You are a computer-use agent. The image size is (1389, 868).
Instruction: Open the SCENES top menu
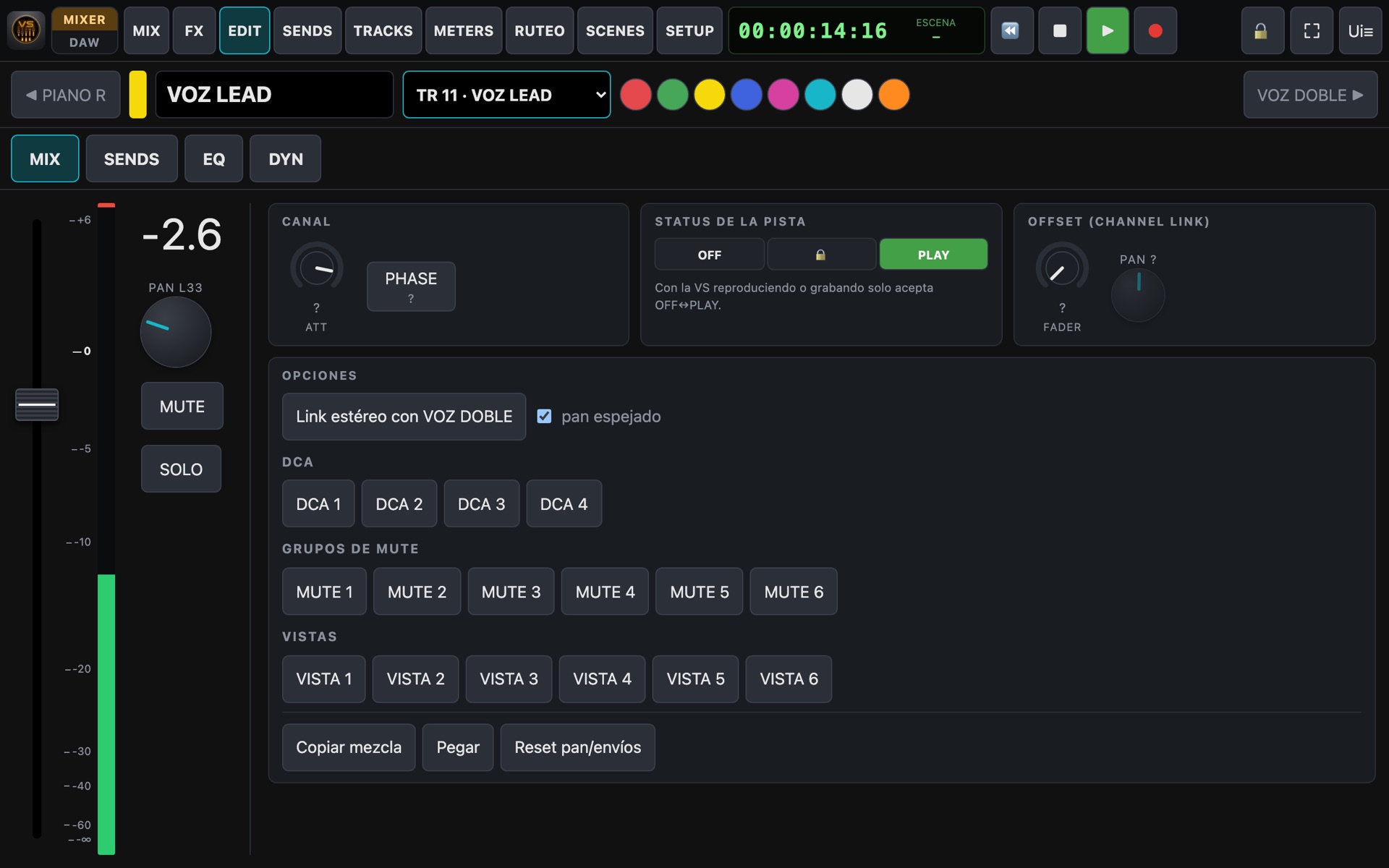[x=615, y=30]
